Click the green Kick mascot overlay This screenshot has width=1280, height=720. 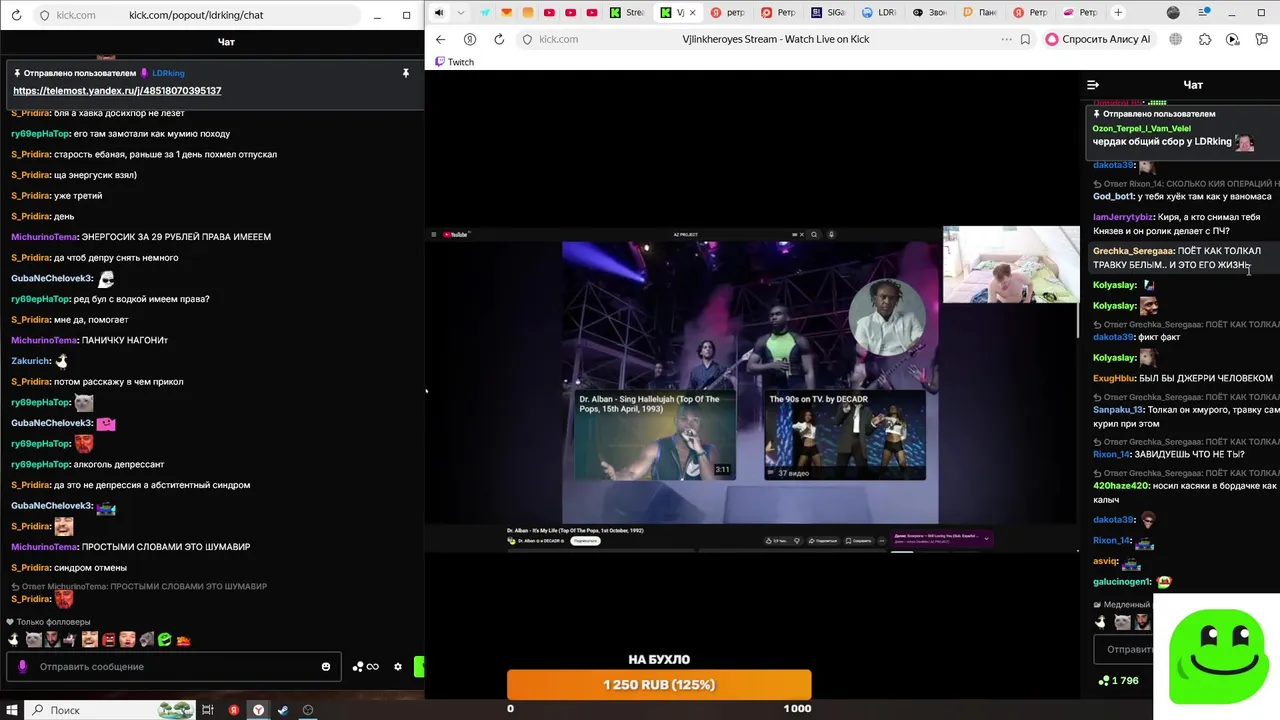pyautogui.click(x=1217, y=656)
